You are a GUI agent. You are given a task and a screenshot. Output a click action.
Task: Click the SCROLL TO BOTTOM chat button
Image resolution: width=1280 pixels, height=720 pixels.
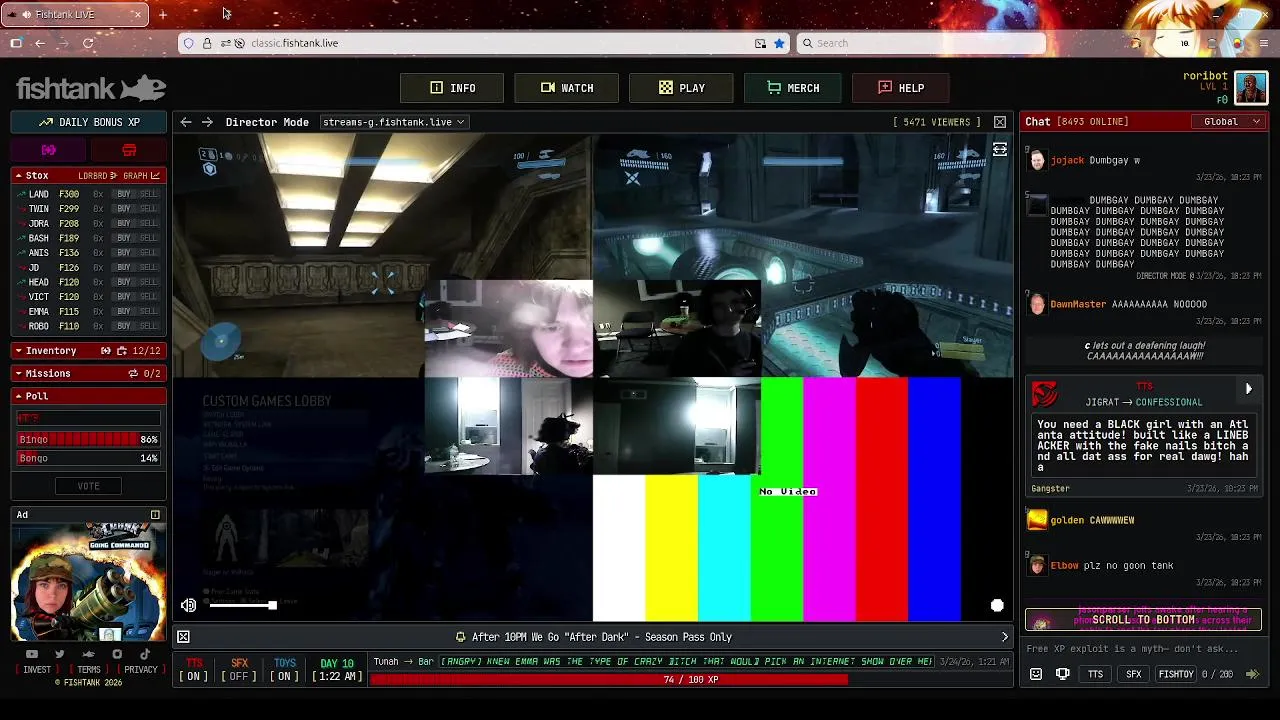pyautogui.click(x=1143, y=620)
